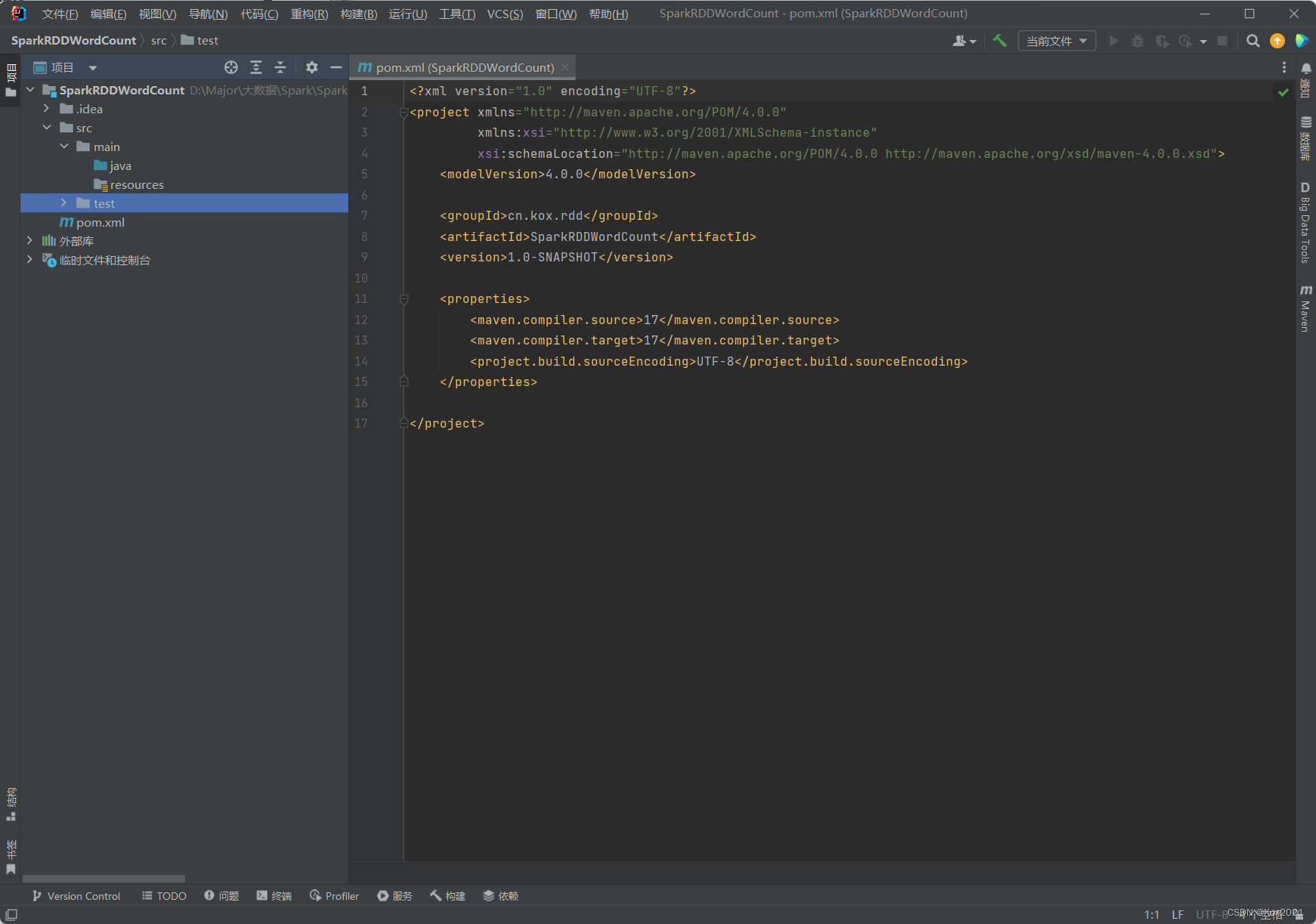1316x924 pixels.
Task: Click the Profiler run icon
Action: pyautogui.click(x=1186, y=41)
